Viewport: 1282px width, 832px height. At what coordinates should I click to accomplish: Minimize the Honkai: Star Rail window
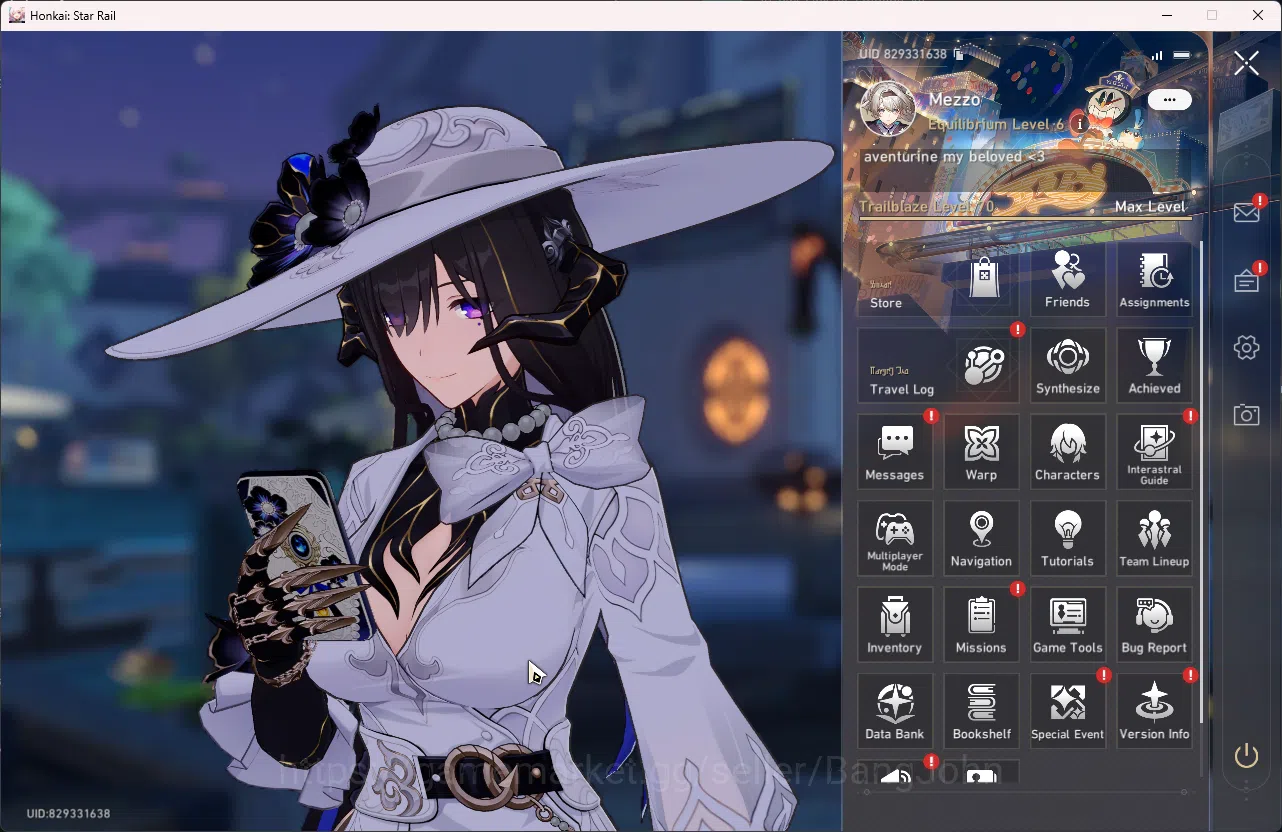pyautogui.click(x=1166, y=15)
